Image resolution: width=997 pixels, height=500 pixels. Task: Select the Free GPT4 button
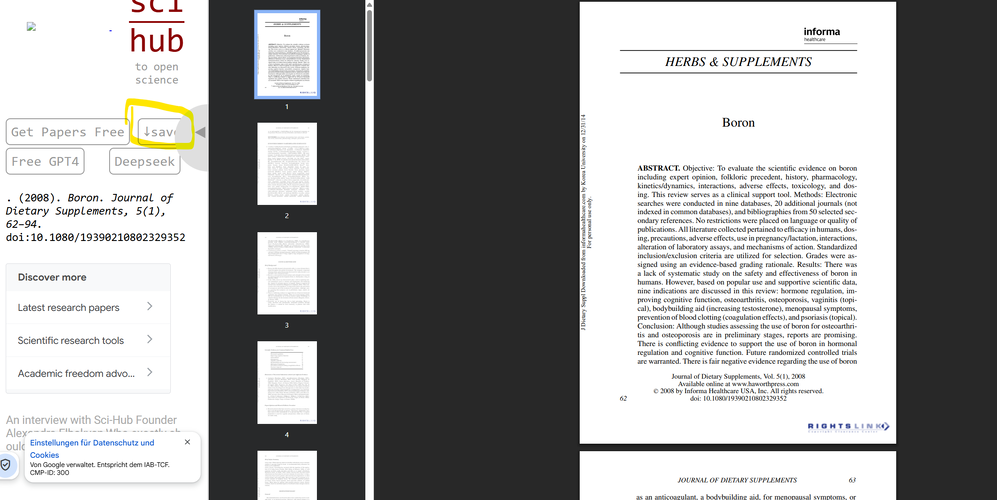(x=45, y=162)
